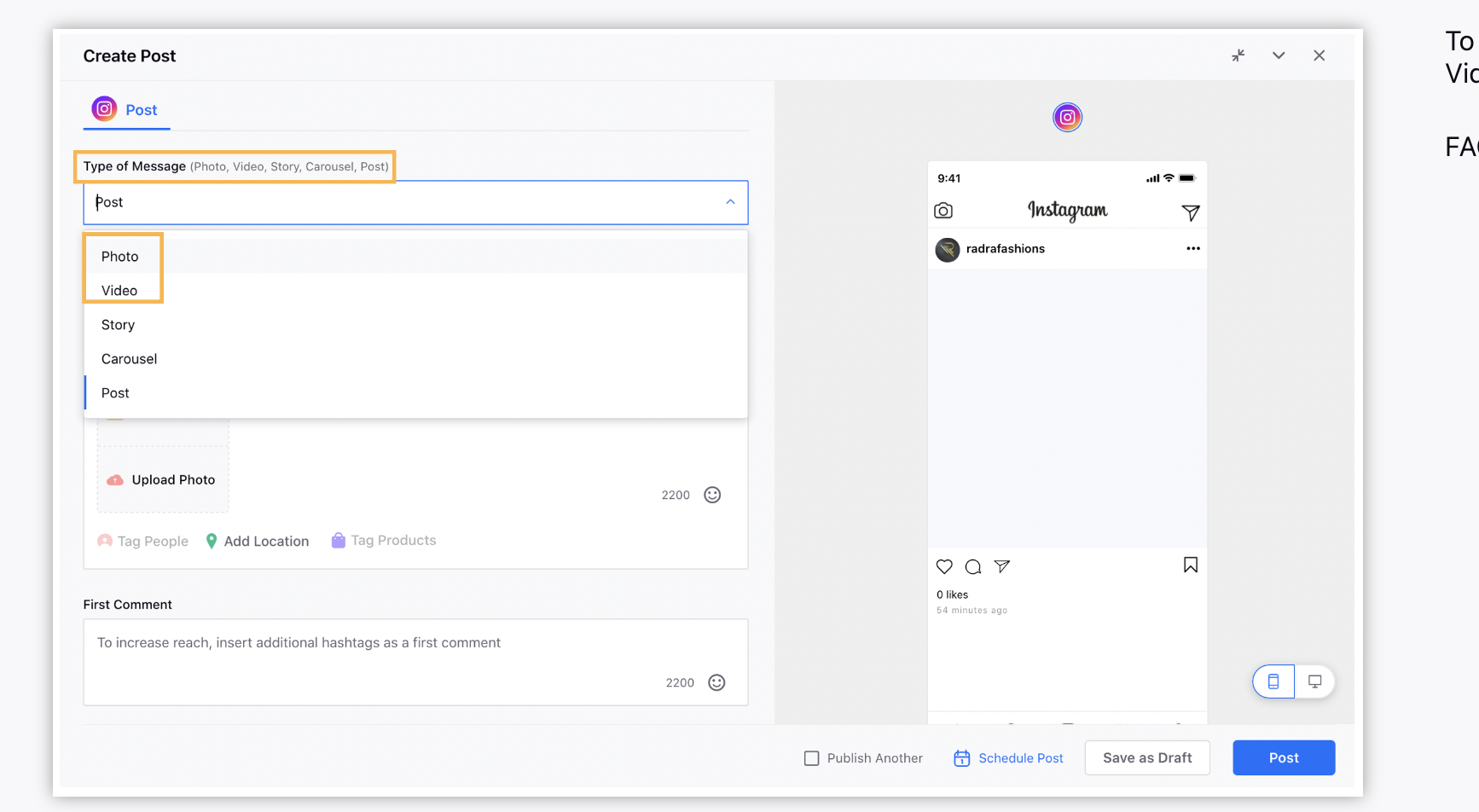Click the heart like icon in preview
The height and width of the screenshot is (812, 1479).
click(944, 566)
